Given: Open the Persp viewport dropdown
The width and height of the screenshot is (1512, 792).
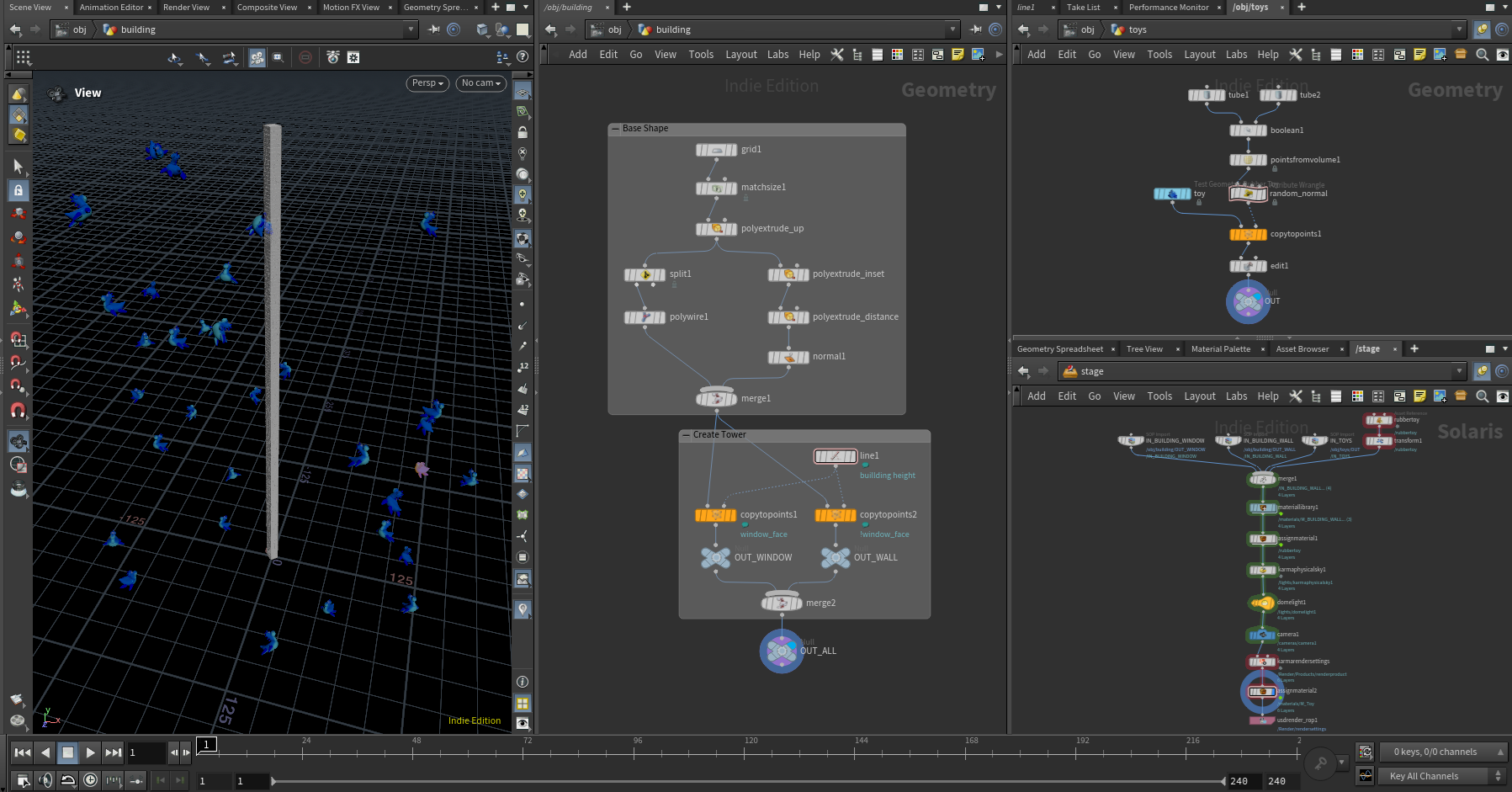Looking at the screenshot, I should pos(427,83).
